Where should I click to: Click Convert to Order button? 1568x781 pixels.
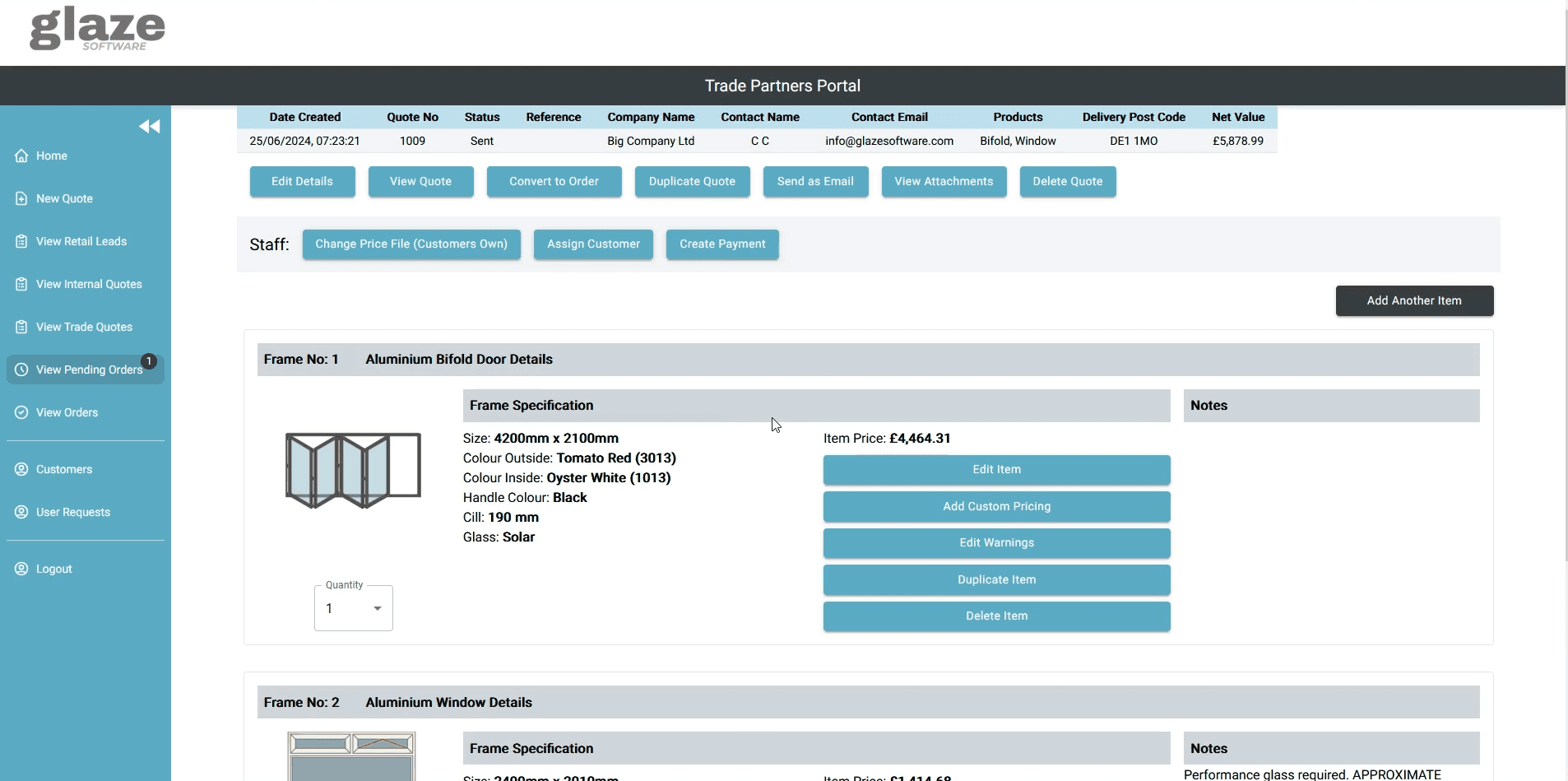(554, 181)
